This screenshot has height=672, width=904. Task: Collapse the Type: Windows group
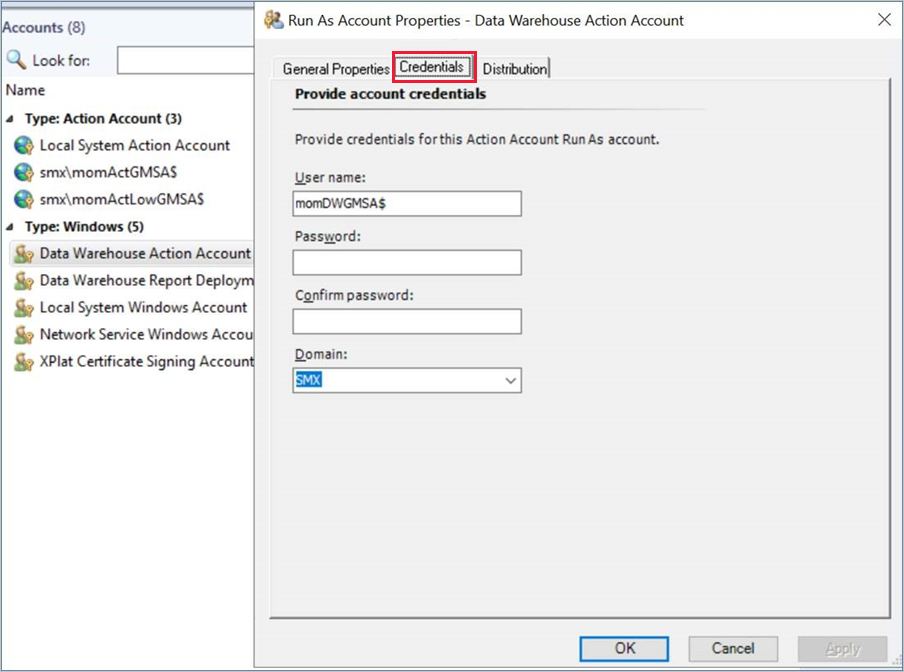point(8,226)
